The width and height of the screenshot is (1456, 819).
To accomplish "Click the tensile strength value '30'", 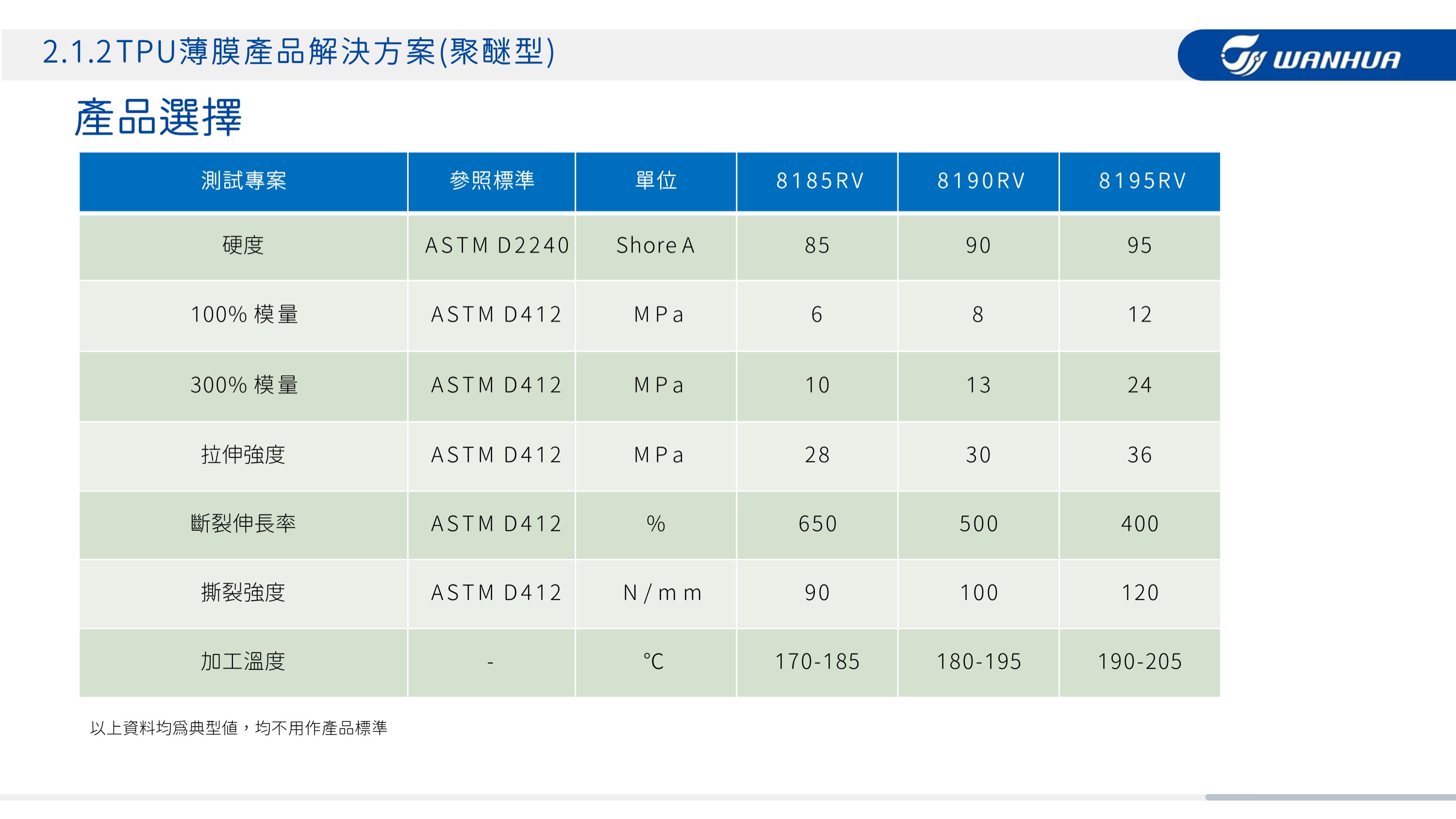I will [978, 454].
